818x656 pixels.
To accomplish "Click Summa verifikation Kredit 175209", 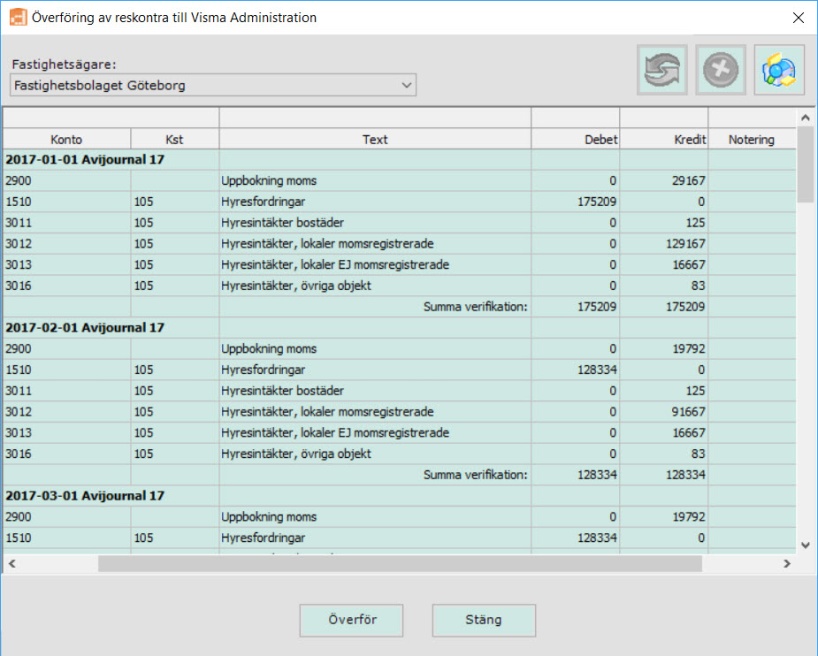I will 685,307.
